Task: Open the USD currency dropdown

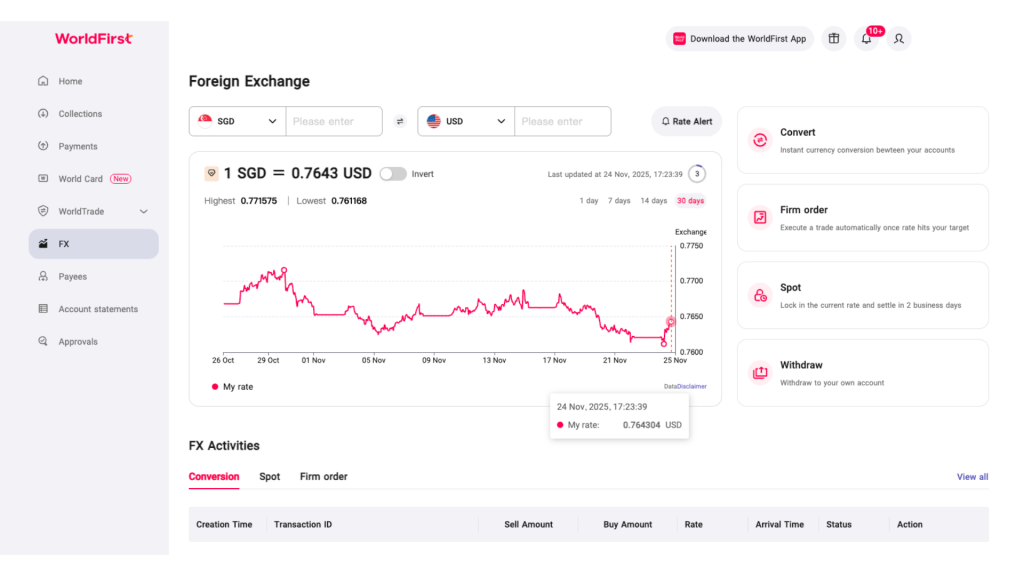Action: 466,121
